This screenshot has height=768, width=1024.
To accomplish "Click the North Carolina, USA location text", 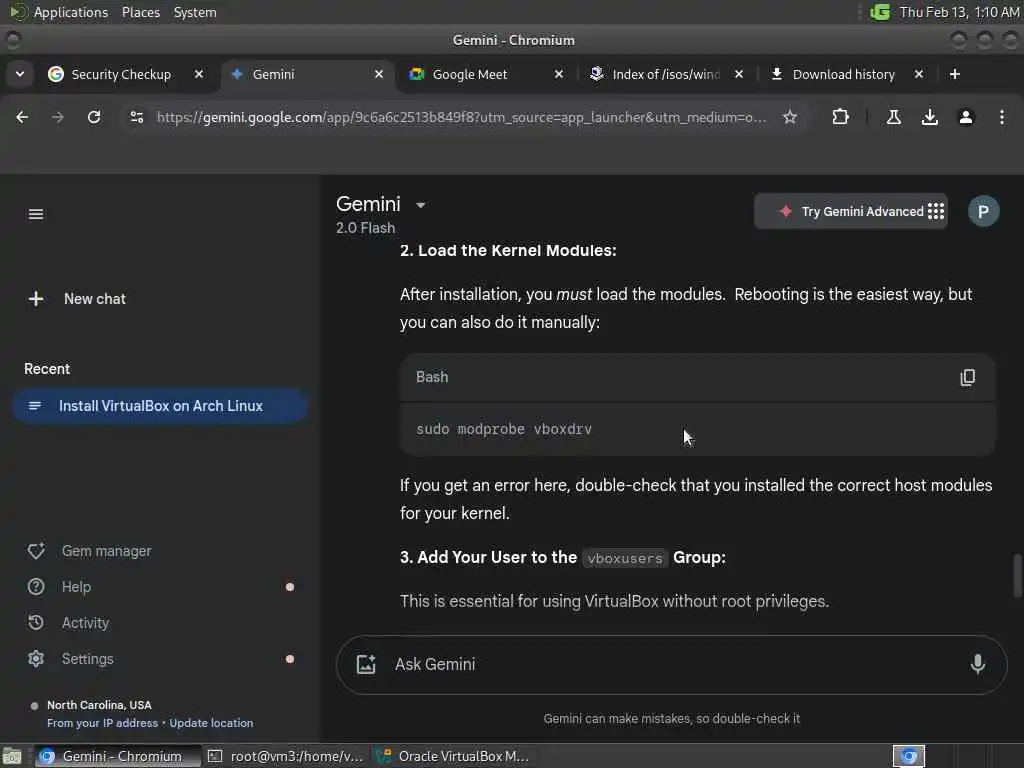I will (99, 705).
